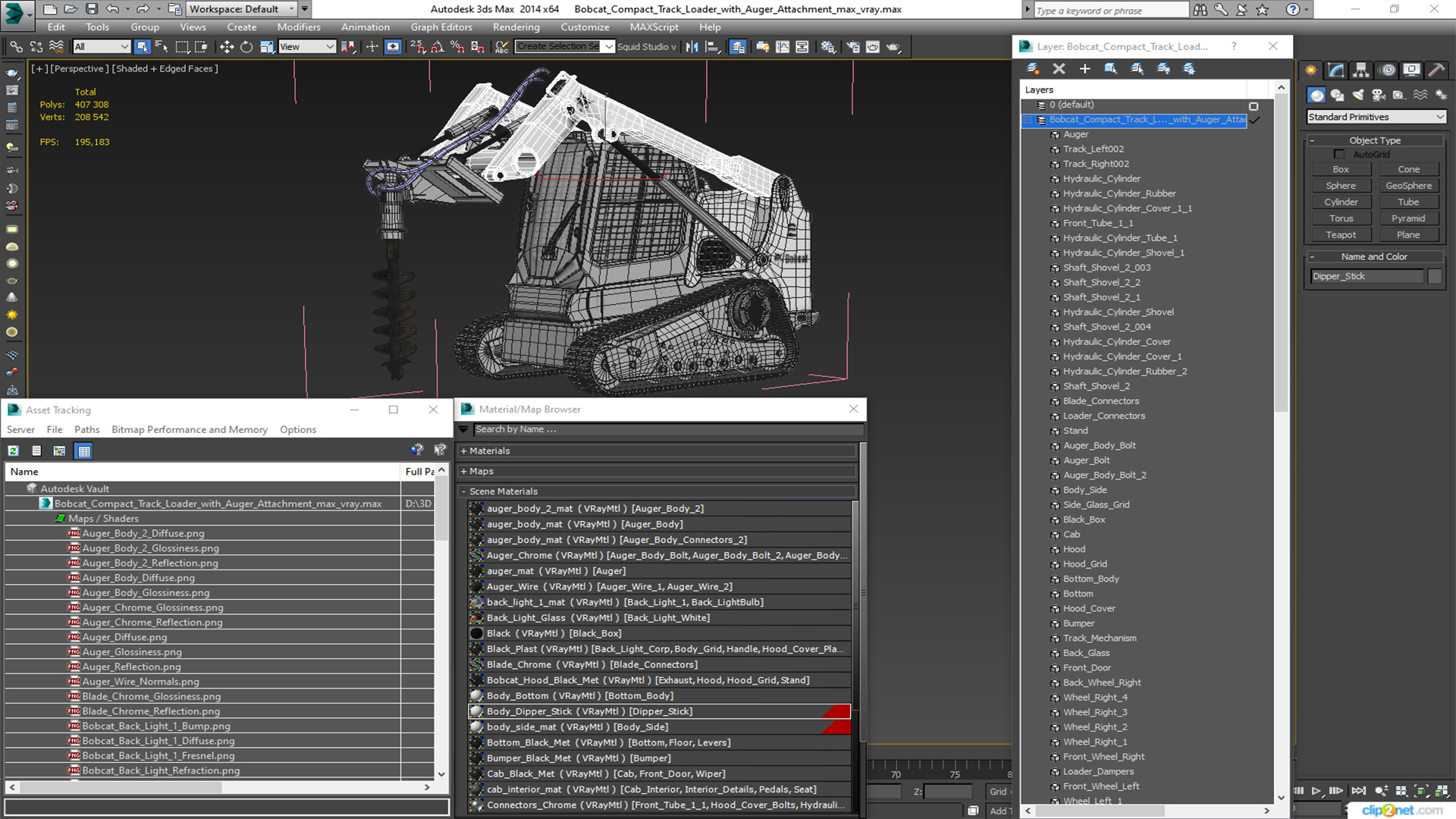Click the Torus button
Viewport: 1456px width, 819px height.
(1341, 218)
